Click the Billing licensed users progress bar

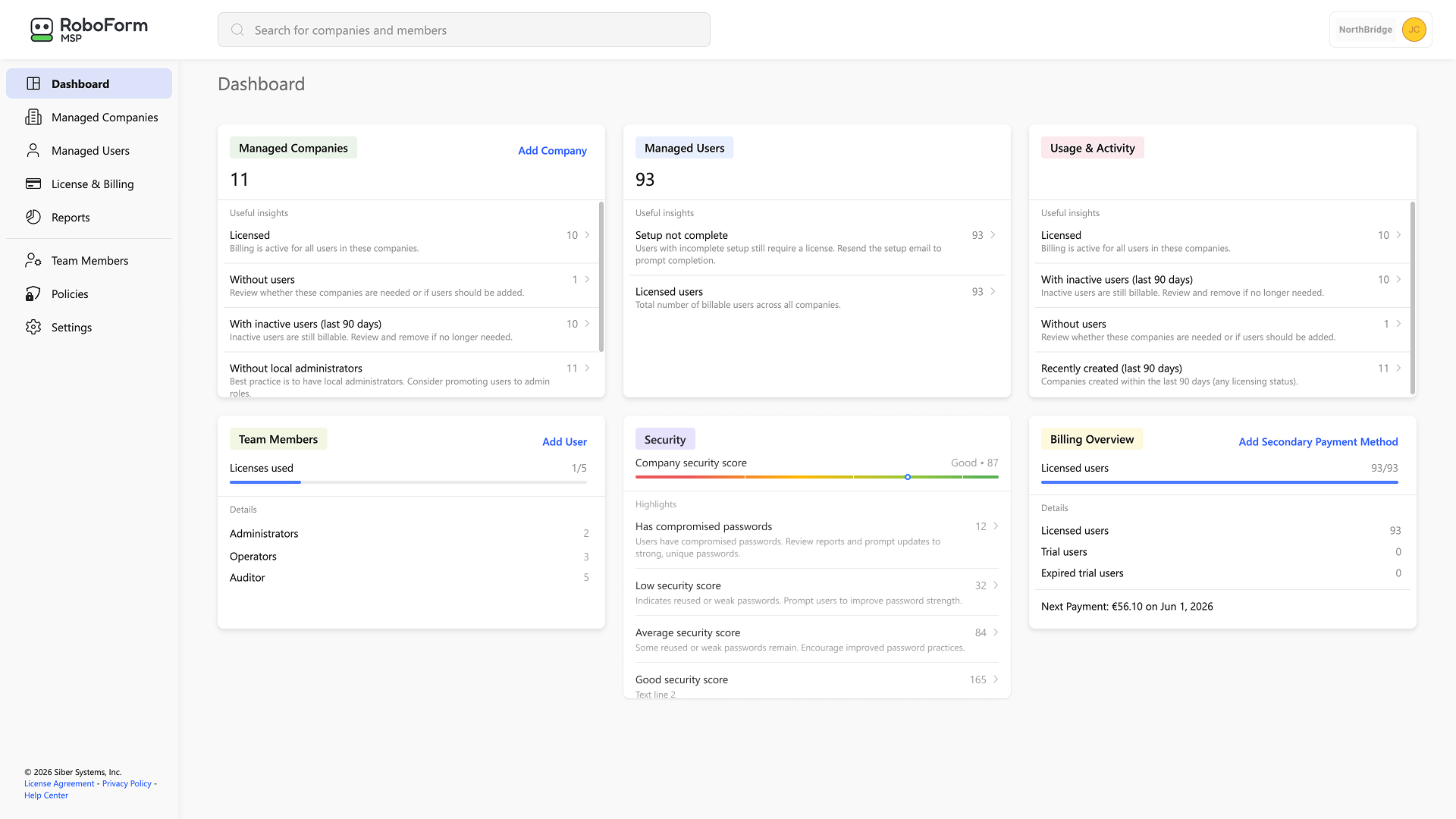click(x=1219, y=482)
